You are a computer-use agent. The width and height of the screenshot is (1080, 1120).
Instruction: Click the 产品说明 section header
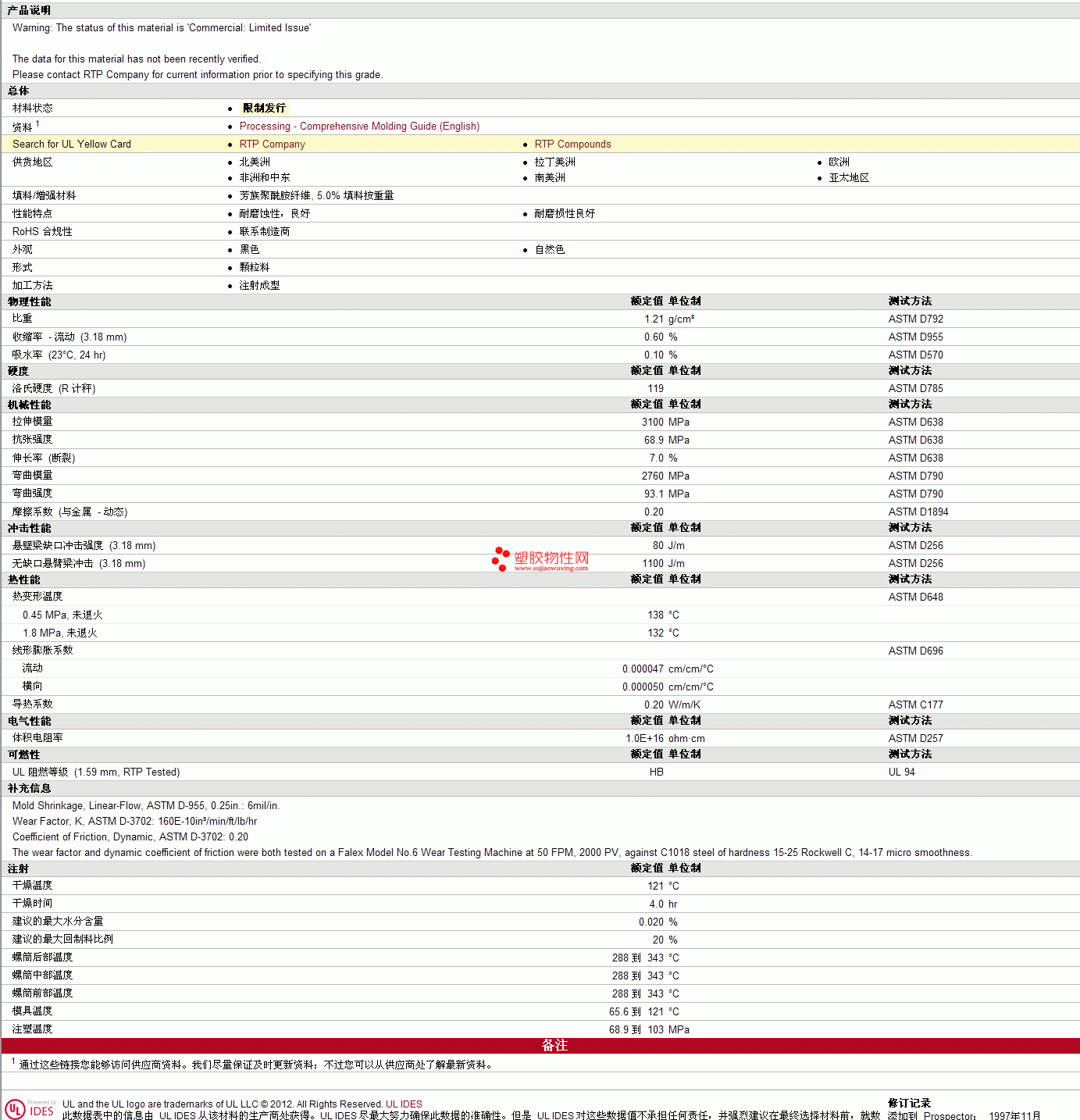coord(30,10)
